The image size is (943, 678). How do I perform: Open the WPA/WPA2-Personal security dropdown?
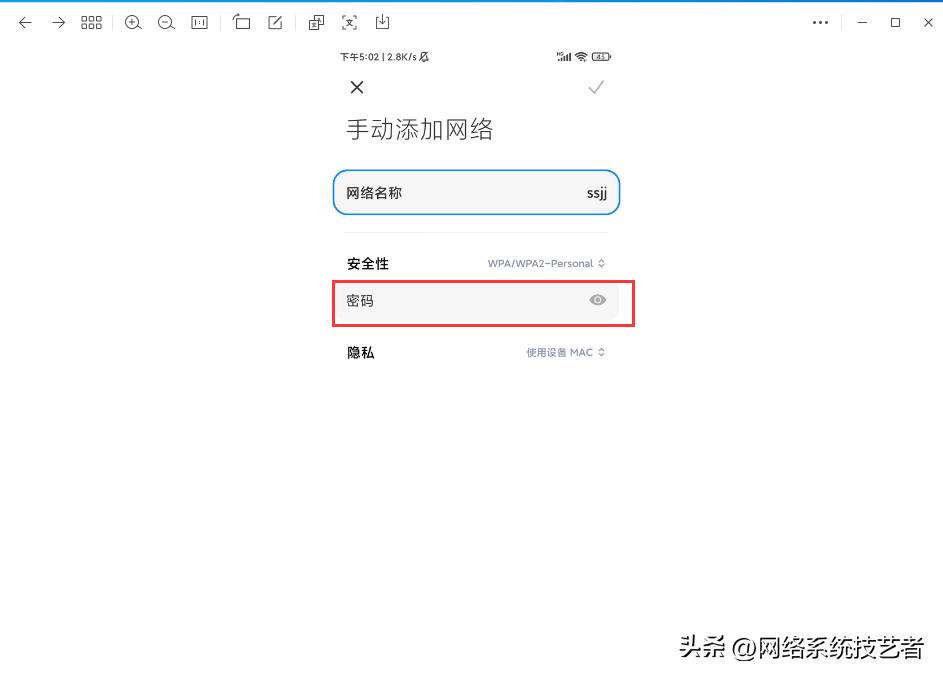[546, 263]
